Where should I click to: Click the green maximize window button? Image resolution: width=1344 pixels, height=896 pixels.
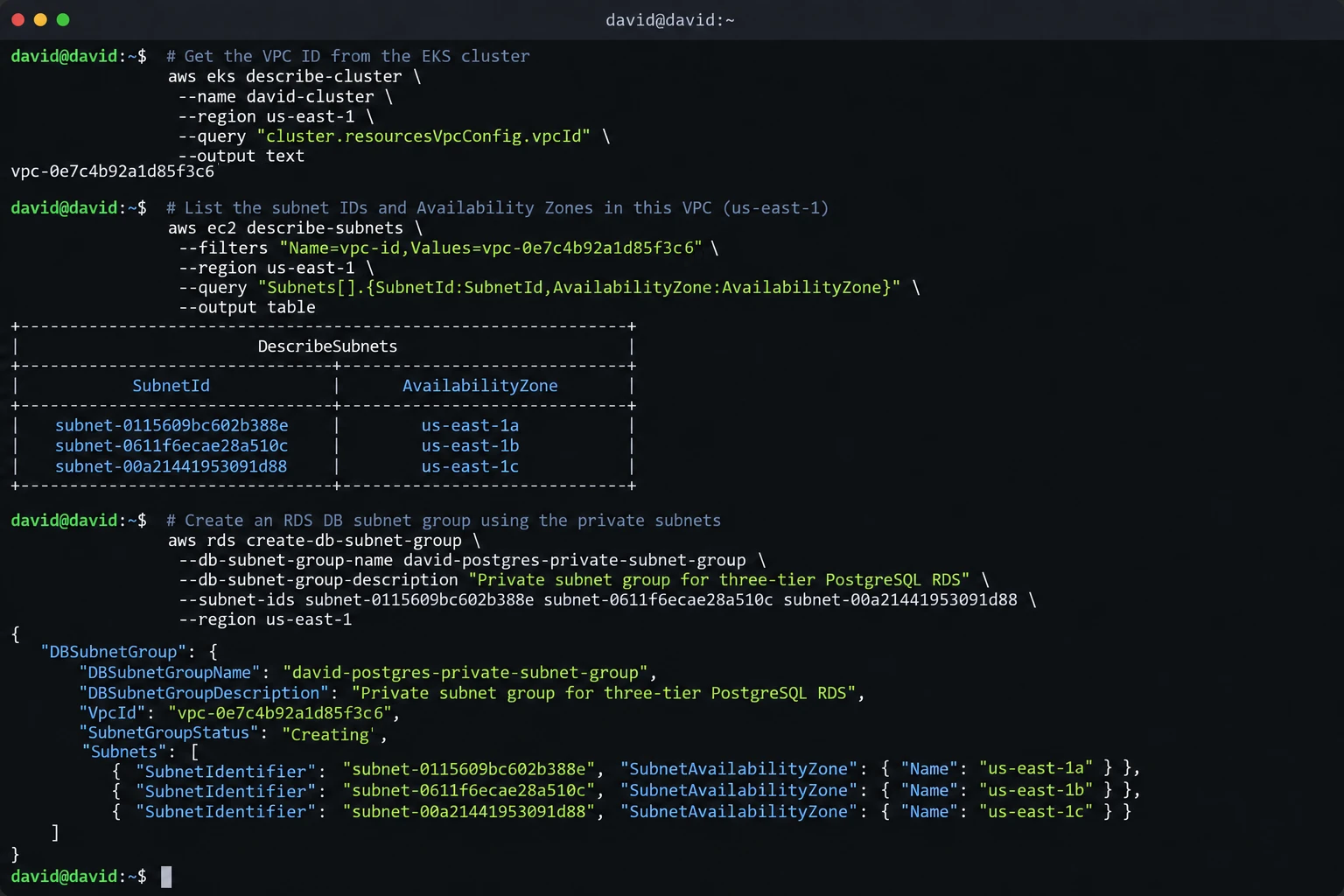click(x=63, y=19)
